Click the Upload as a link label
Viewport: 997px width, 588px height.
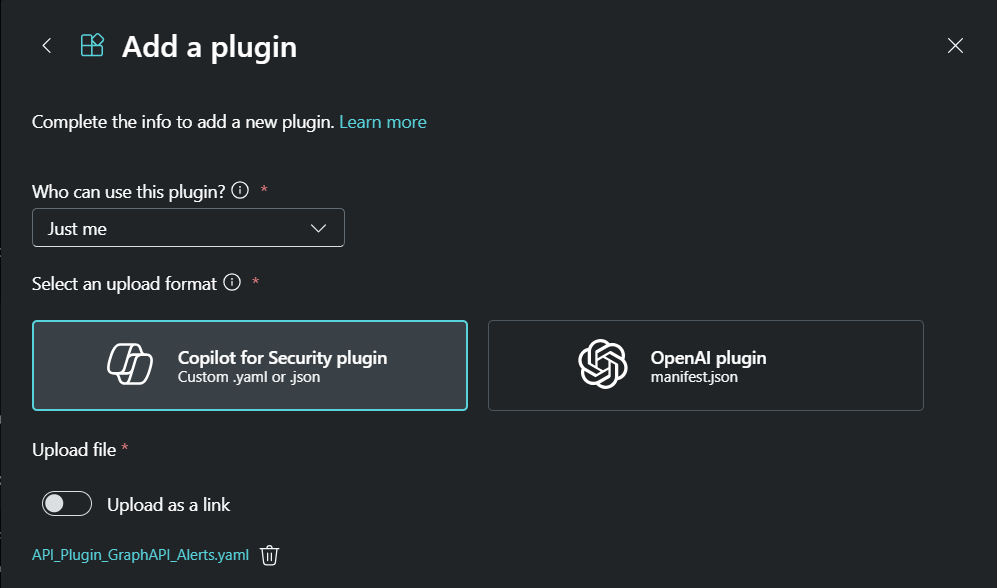click(168, 505)
